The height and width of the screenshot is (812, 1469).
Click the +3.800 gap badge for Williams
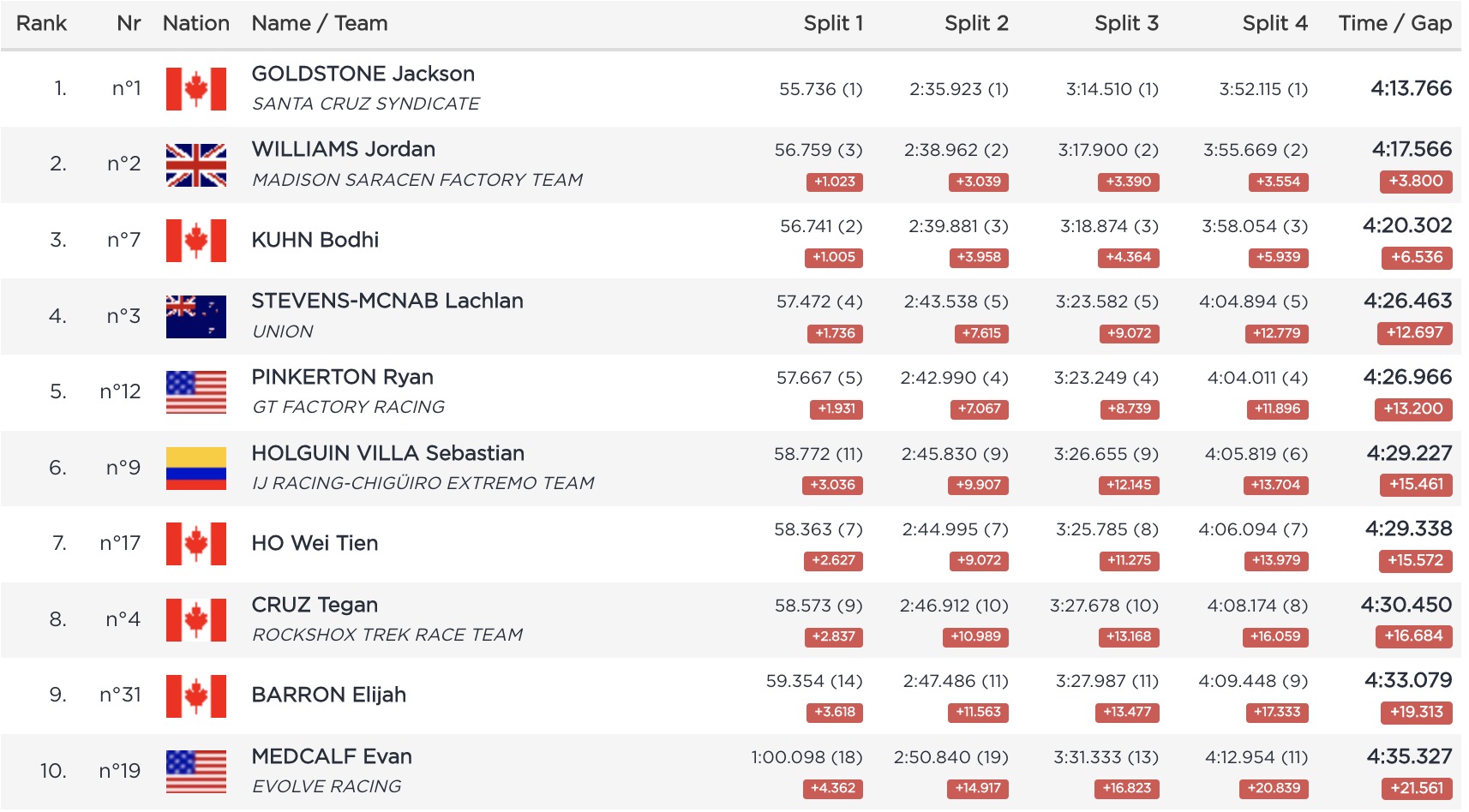pyautogui.click(x=1415, y=181)
